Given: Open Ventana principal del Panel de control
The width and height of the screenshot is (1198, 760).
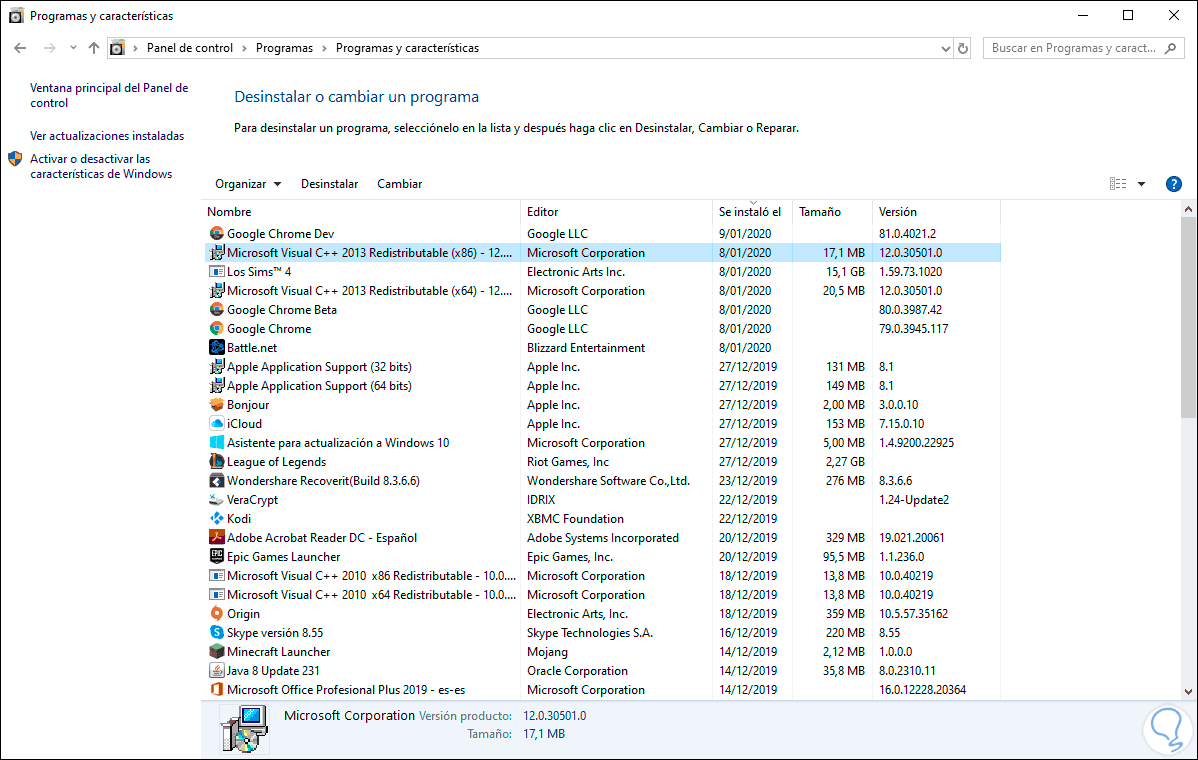Looking at the screenshot, I should [x=109, y=95].
